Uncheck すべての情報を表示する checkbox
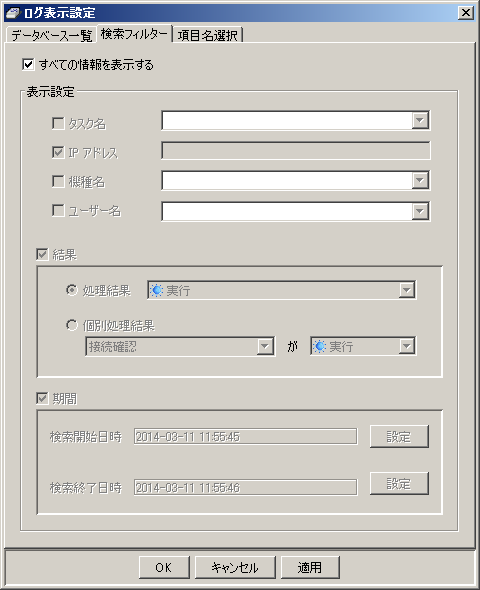480x590 pixels. [28, 64]
